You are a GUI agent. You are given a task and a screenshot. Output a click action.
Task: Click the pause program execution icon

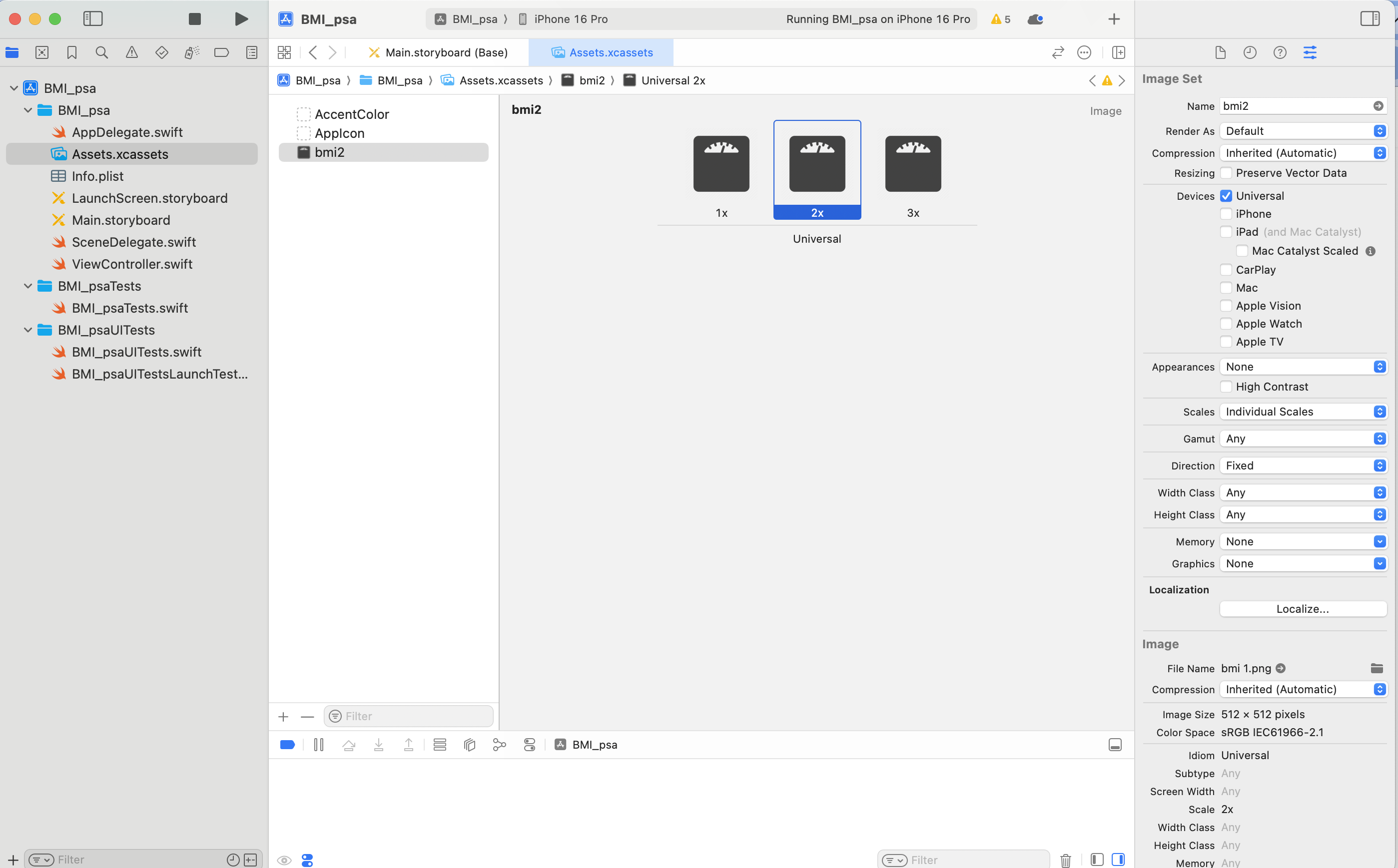pos(319,745)
